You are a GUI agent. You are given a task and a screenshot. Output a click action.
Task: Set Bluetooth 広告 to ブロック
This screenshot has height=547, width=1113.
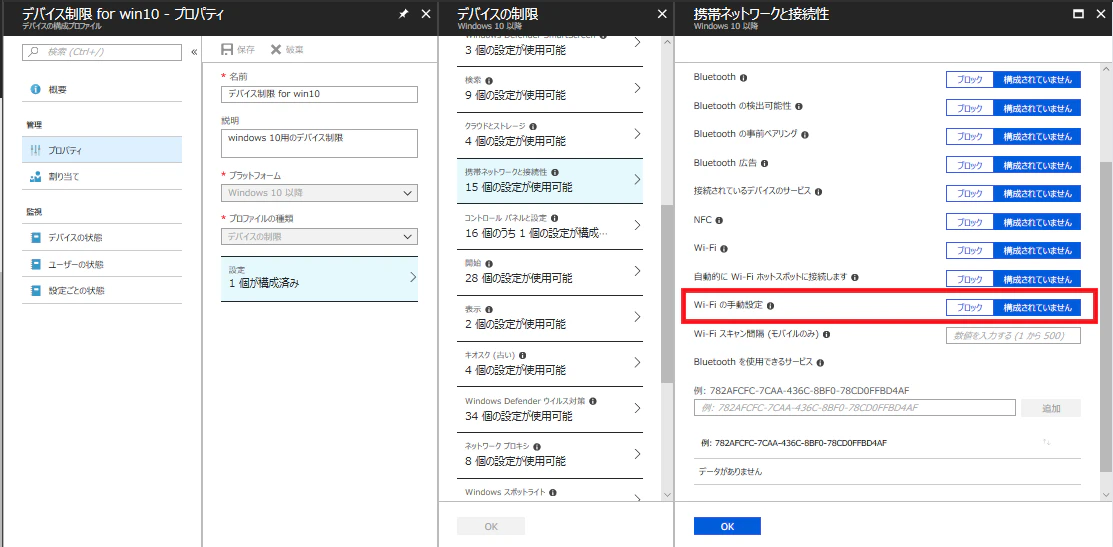[970, 165]
